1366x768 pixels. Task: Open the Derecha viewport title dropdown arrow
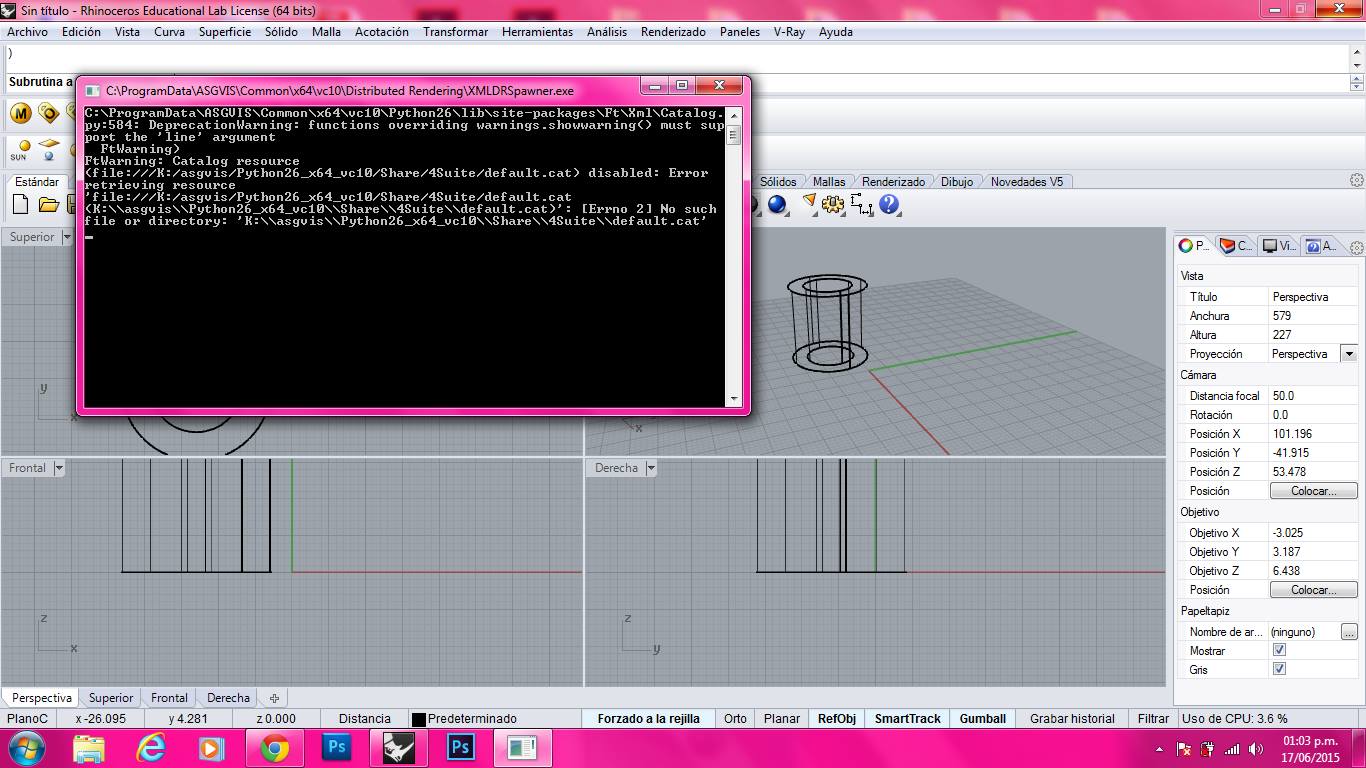651,468
